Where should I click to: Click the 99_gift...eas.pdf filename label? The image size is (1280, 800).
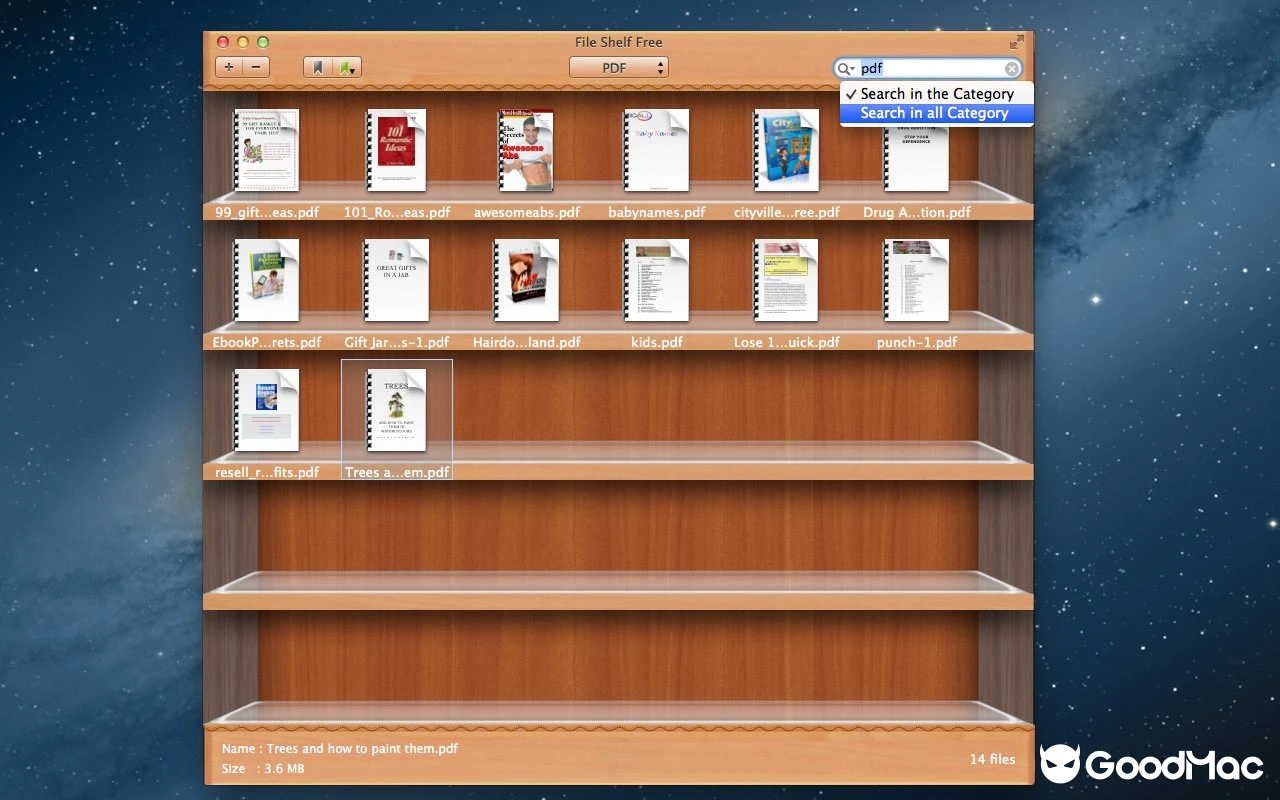[x=267, y=212]
